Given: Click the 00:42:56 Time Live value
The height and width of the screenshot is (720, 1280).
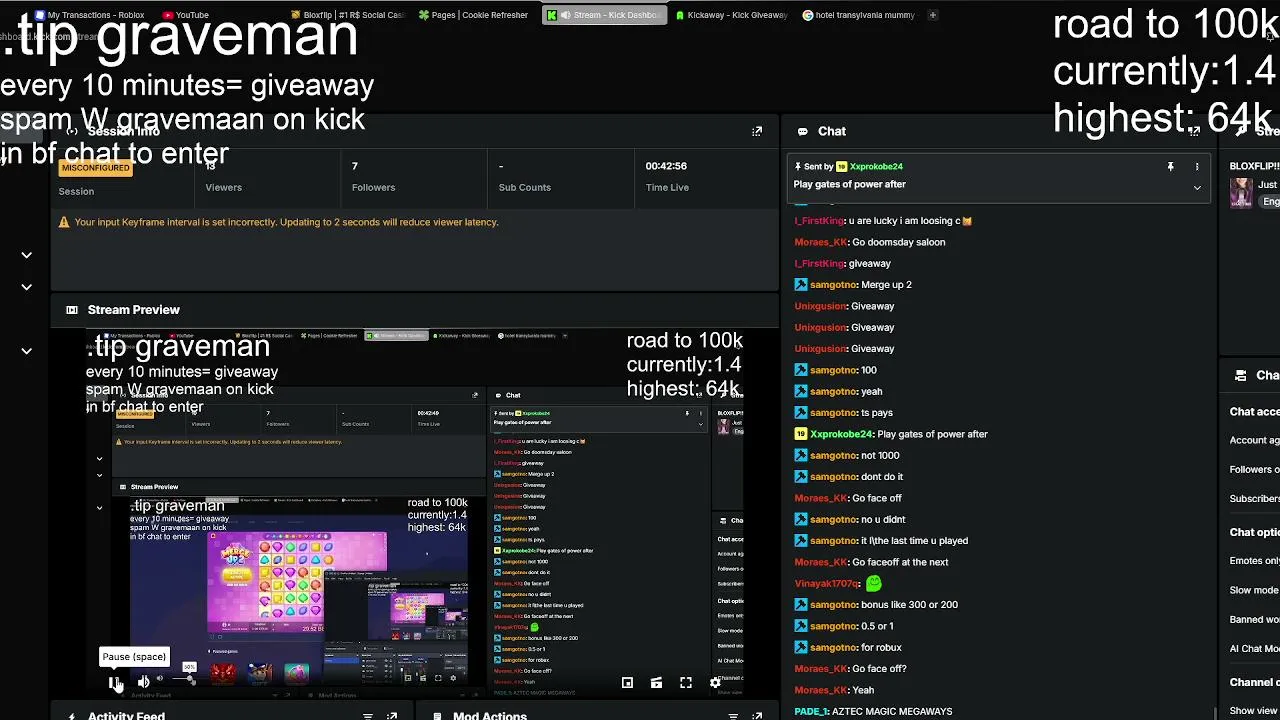Looking at the screenshot, I should [x=666, y=166].
